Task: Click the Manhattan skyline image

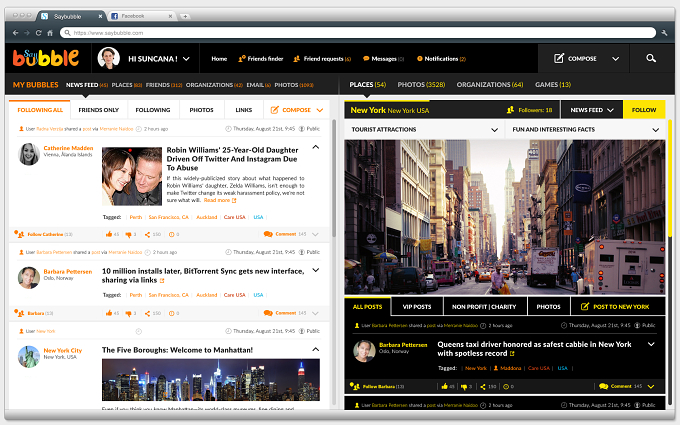Action: 211,379
